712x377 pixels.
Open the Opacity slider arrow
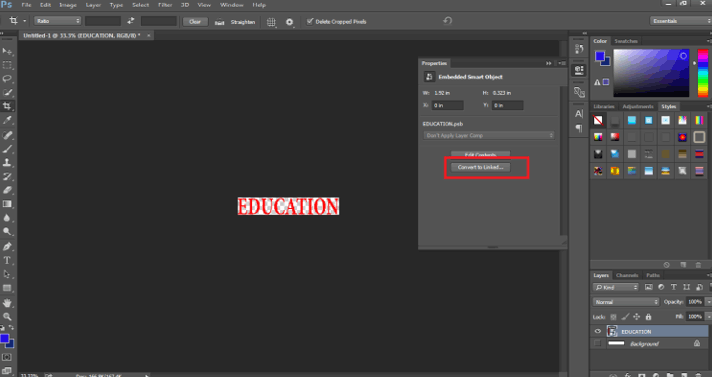[x=708, y=302]
